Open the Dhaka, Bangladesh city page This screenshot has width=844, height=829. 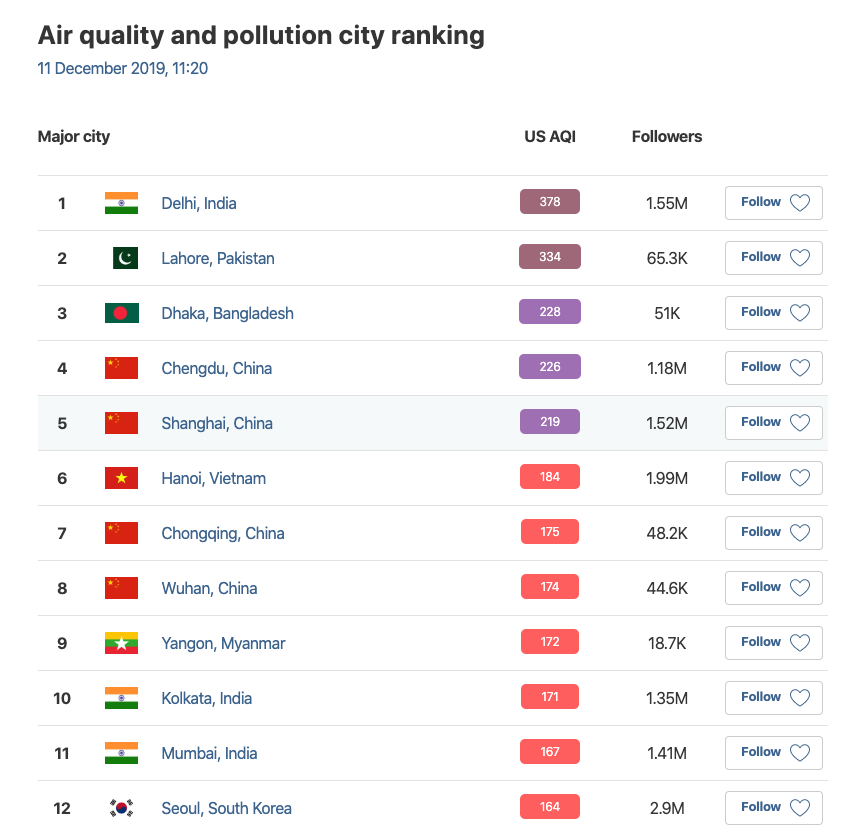(227, 313)
